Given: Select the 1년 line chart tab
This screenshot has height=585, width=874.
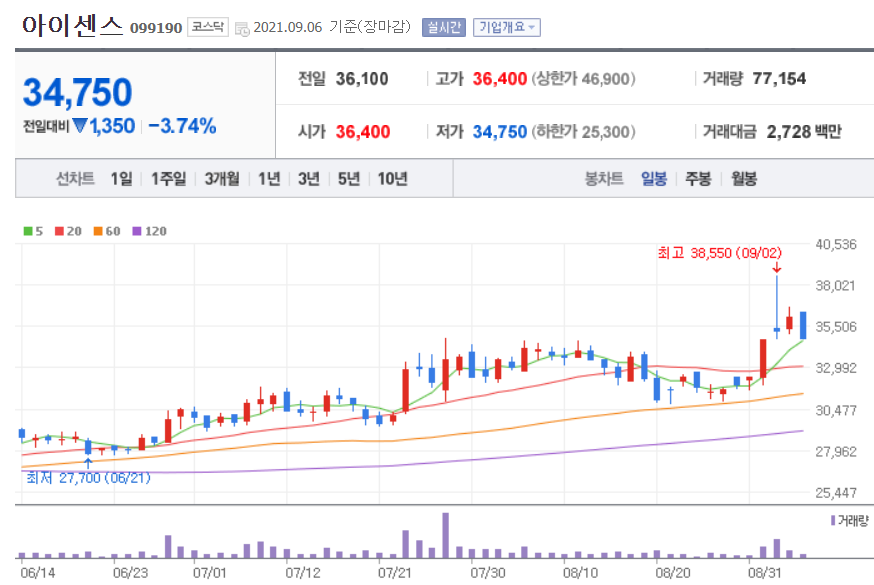Looking at the screenshot, I should 269,179.
